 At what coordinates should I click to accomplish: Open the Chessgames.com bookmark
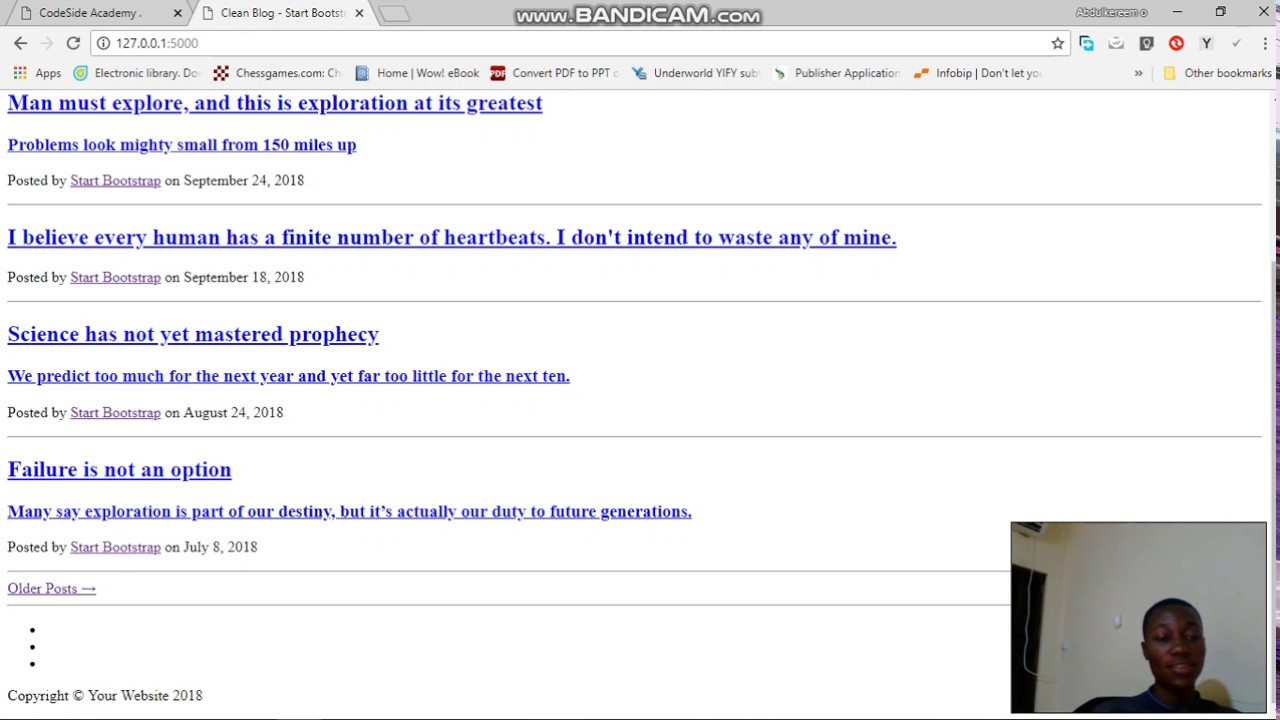click(277, 73)
